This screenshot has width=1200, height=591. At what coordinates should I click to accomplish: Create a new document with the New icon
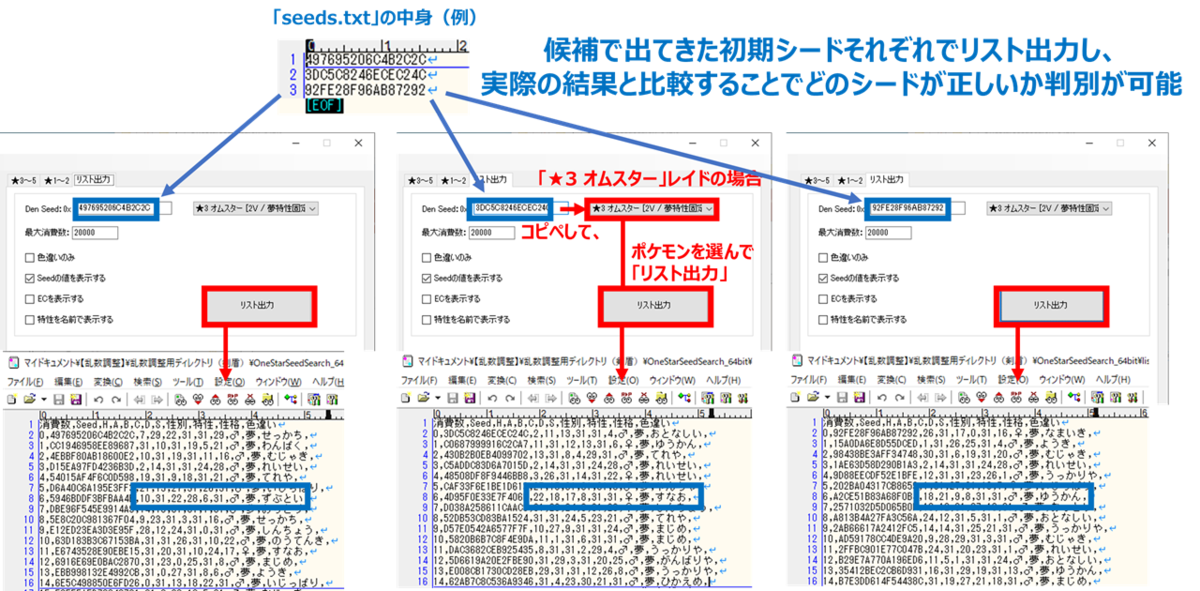(x=13, y=399)
